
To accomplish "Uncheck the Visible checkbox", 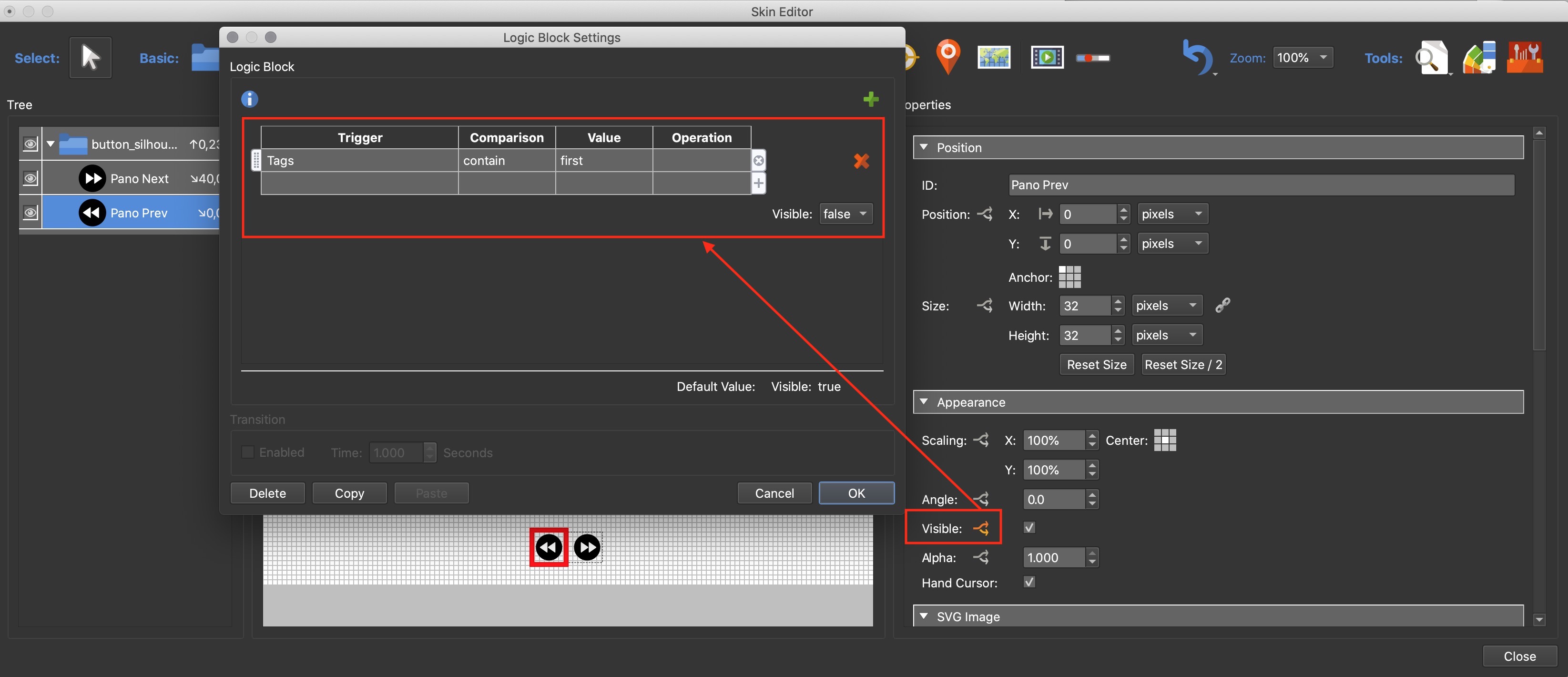I will [1028, 528].
